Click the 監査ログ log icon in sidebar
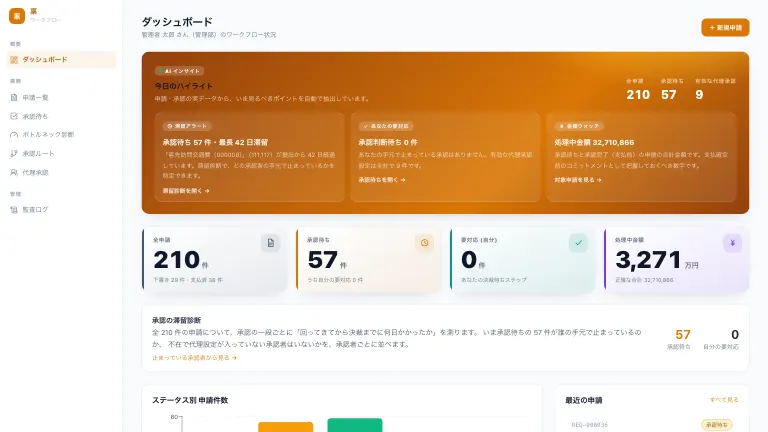Image resolution: width=768 pixels, height=432 pixels. 14,210
